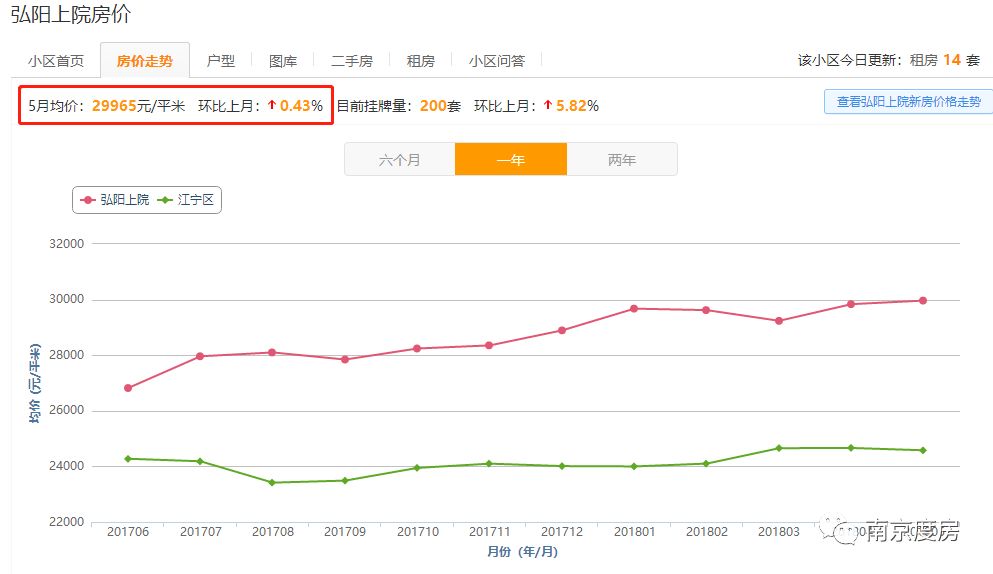Click 江宁区 data point at 201708

[x=271, y=483]
